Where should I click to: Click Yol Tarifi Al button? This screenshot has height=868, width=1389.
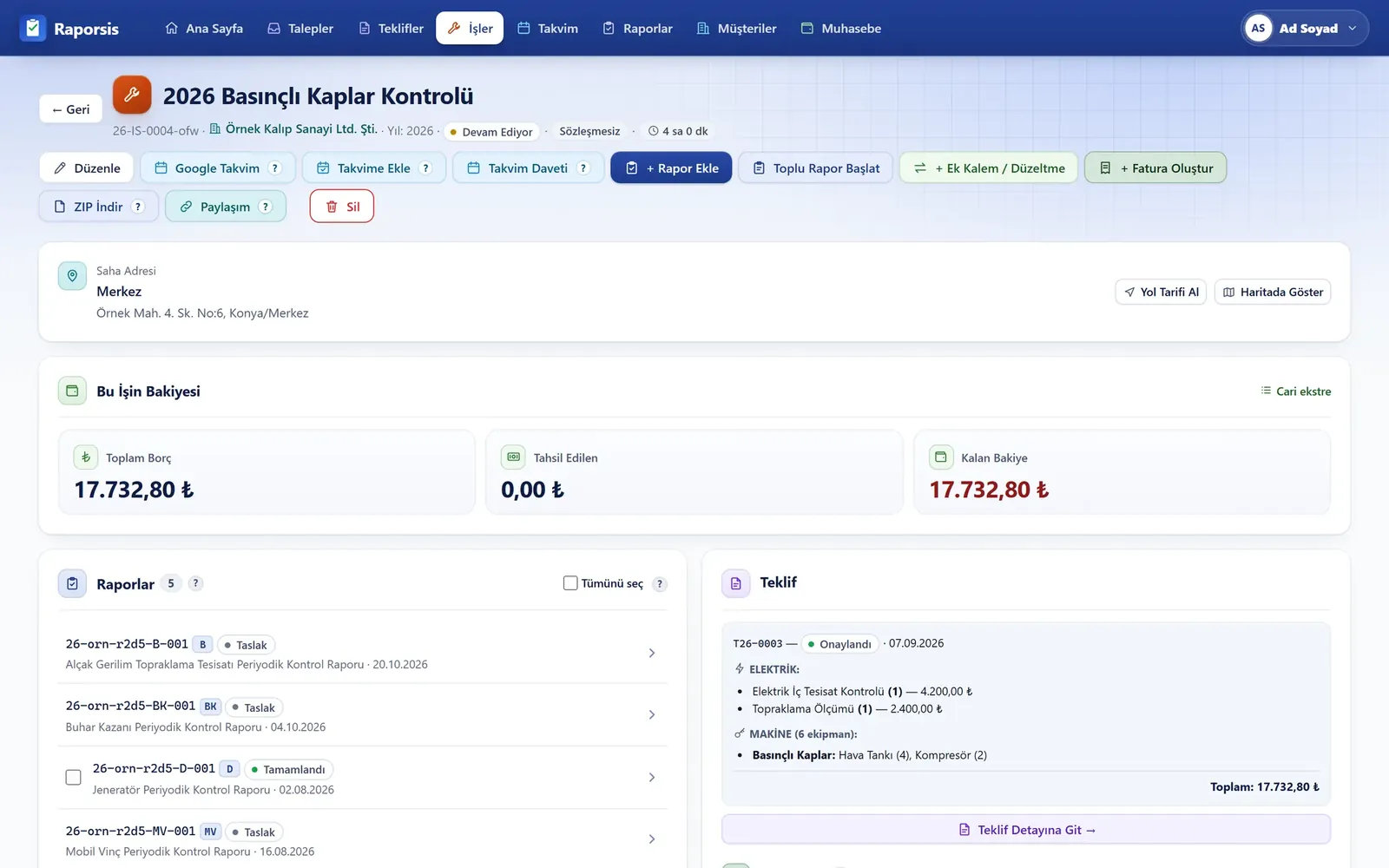click(x=1161, y=292)
